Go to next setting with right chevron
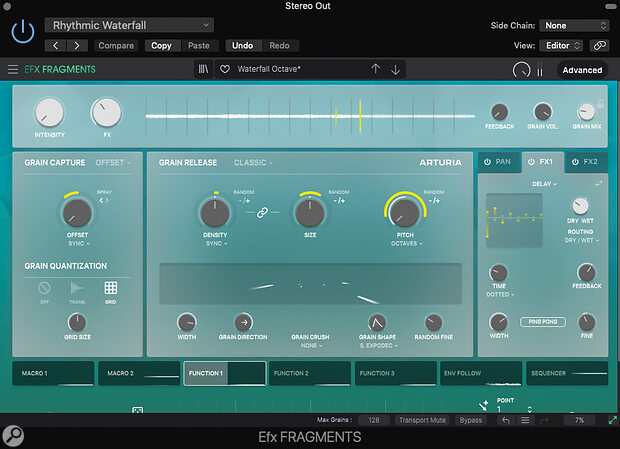 (x=77, y=45)
